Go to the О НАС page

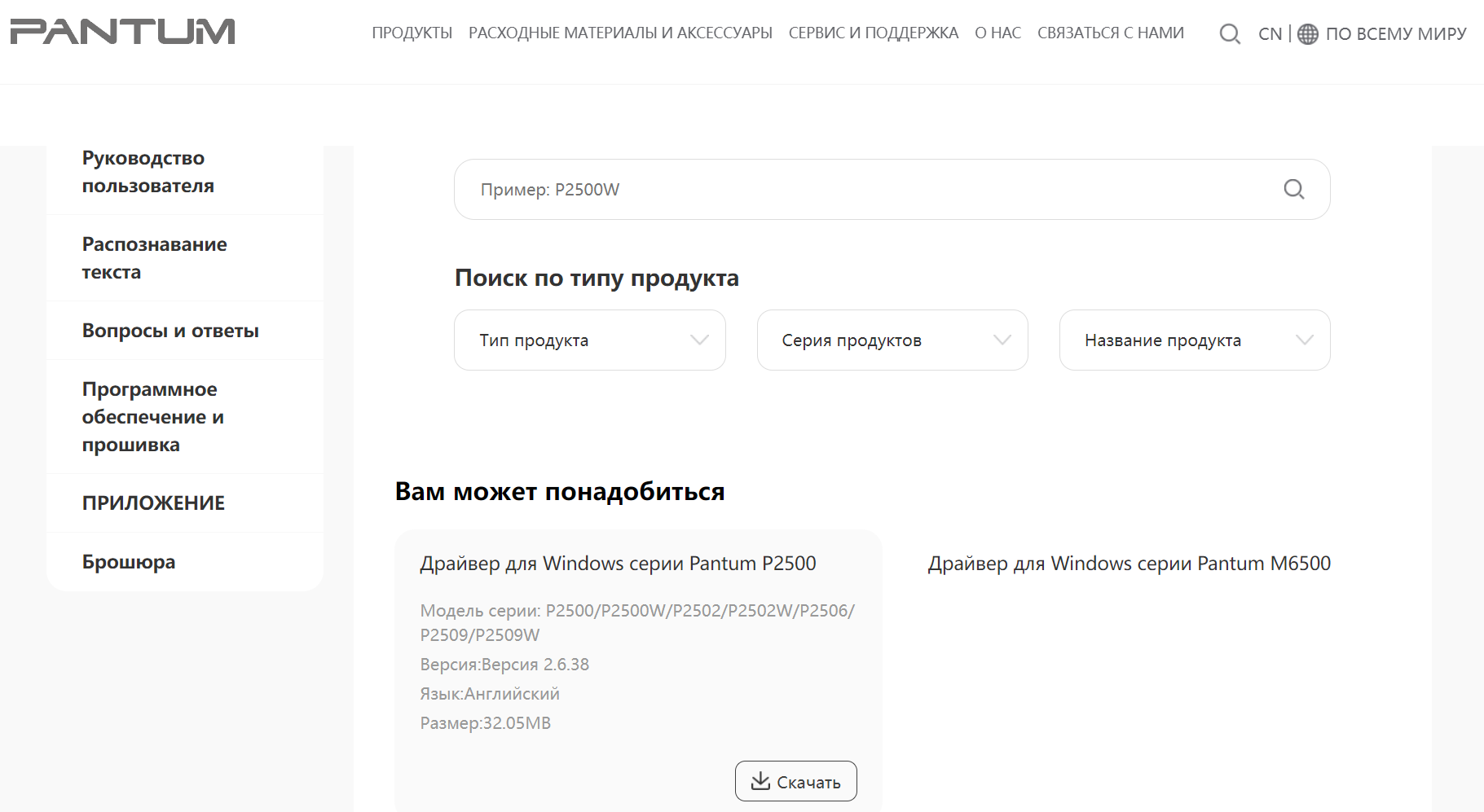tap(997, 33)
